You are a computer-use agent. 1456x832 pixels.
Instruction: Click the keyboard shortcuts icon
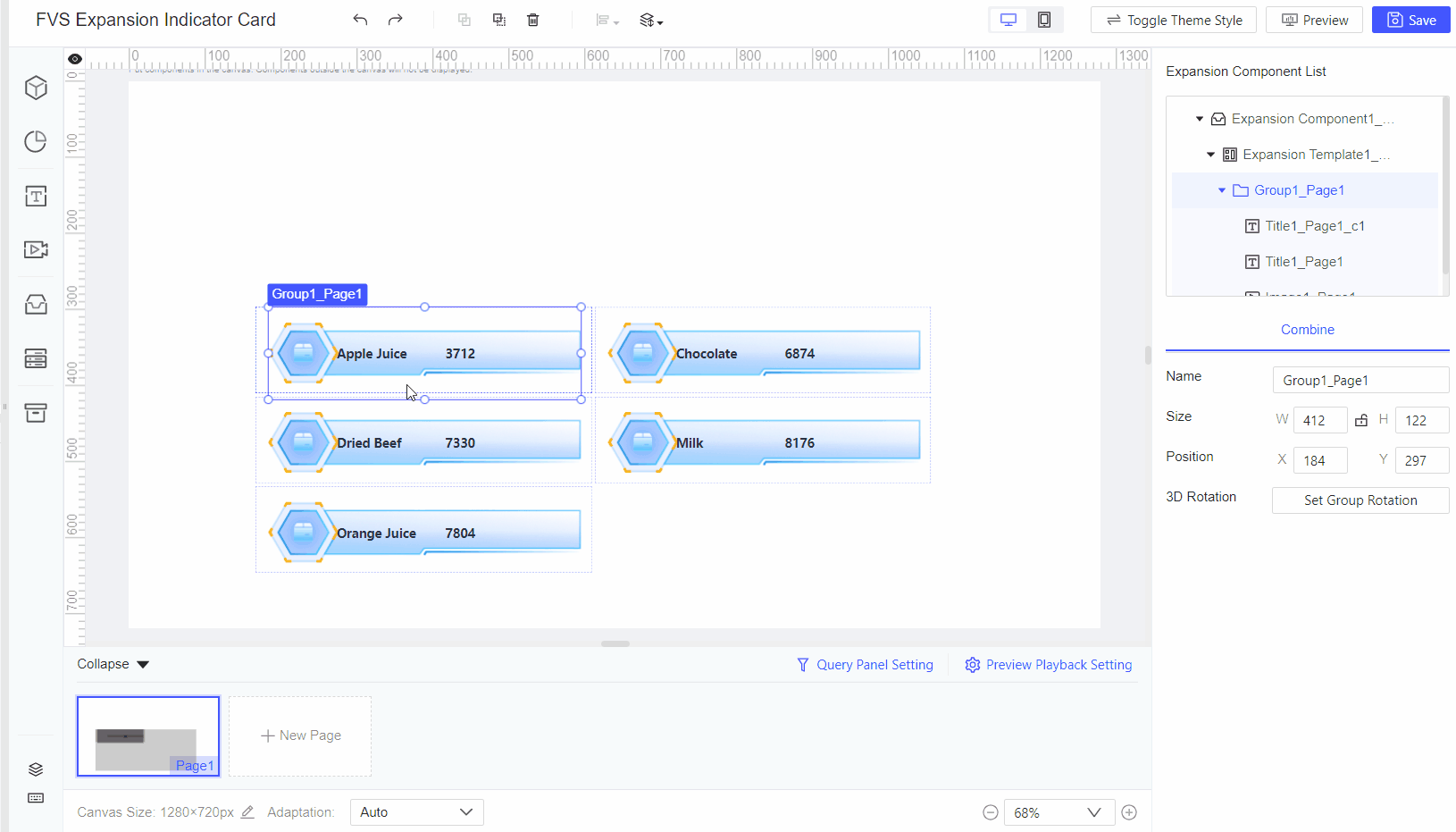[36, 797]
